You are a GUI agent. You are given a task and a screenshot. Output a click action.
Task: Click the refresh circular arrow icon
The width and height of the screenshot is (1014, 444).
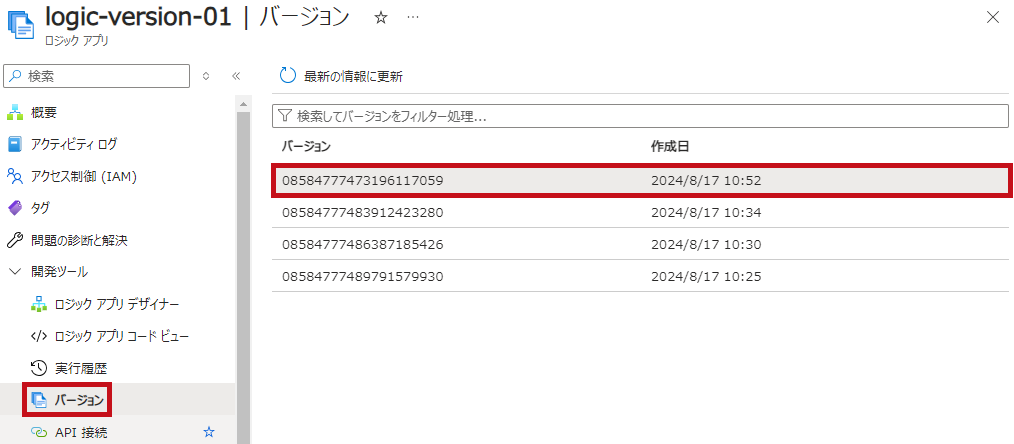287,76
